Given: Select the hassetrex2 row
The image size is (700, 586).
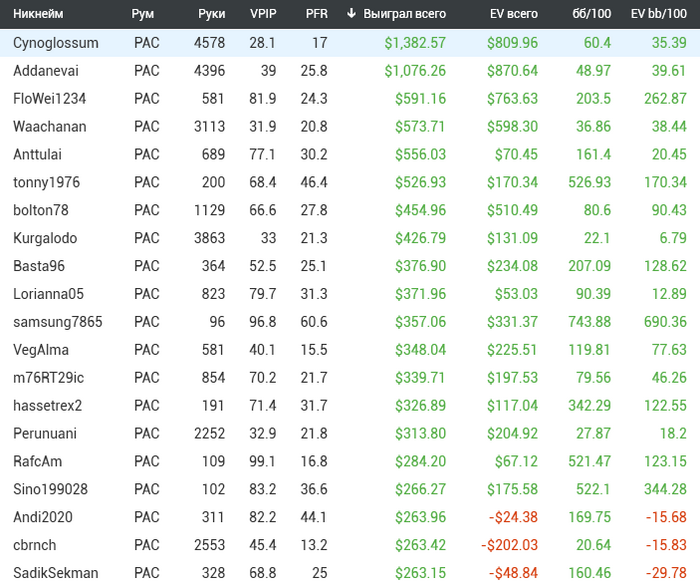Looking at the screenshot, I should 47,406.
